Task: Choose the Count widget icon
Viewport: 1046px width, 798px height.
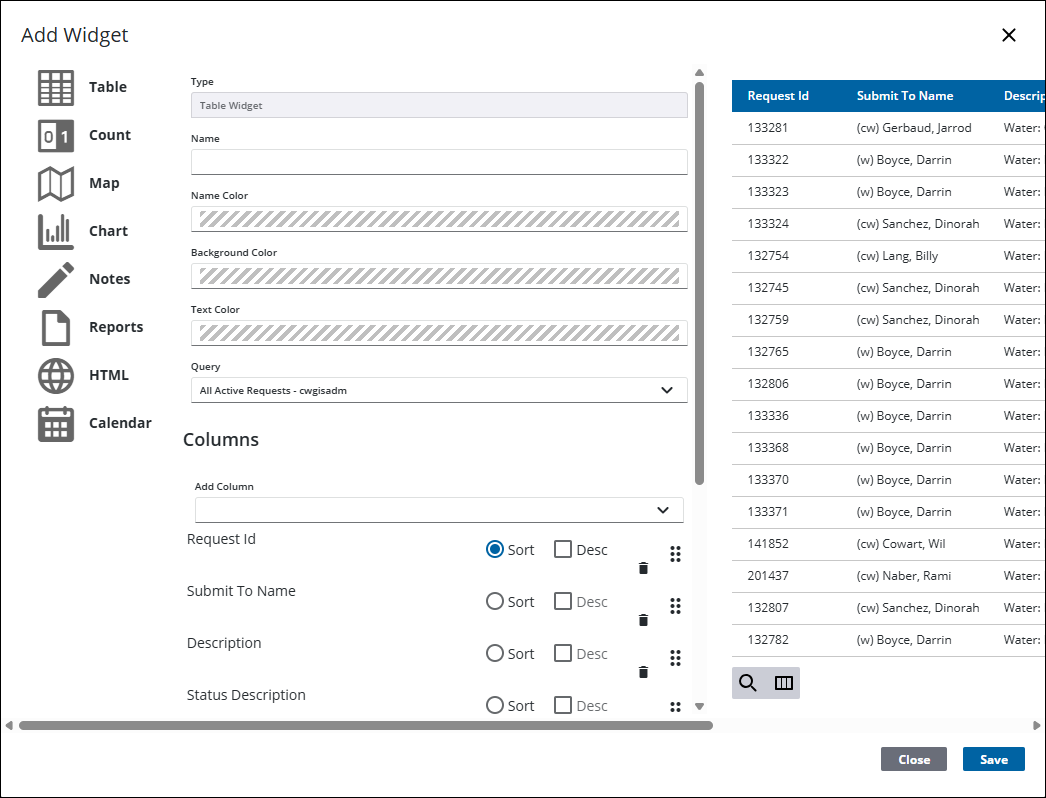Action: [56, 135]
